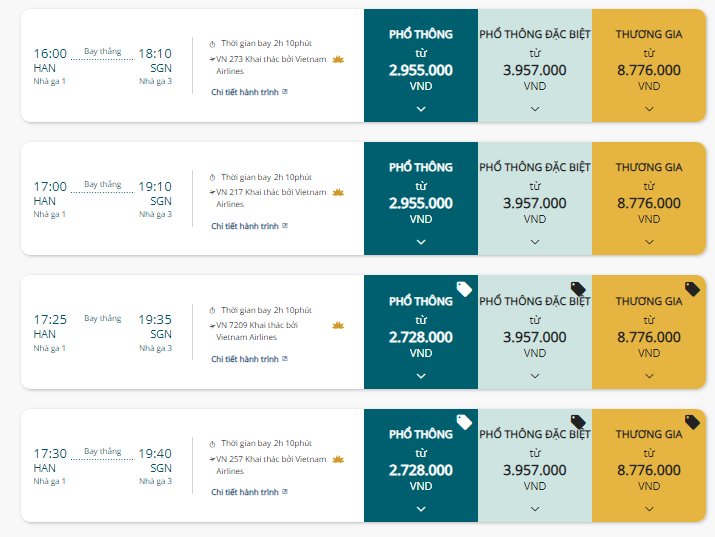Click the black tag on the 17:25 Phổ Thông Đặc Biệt fare

(x=578, y=289)
